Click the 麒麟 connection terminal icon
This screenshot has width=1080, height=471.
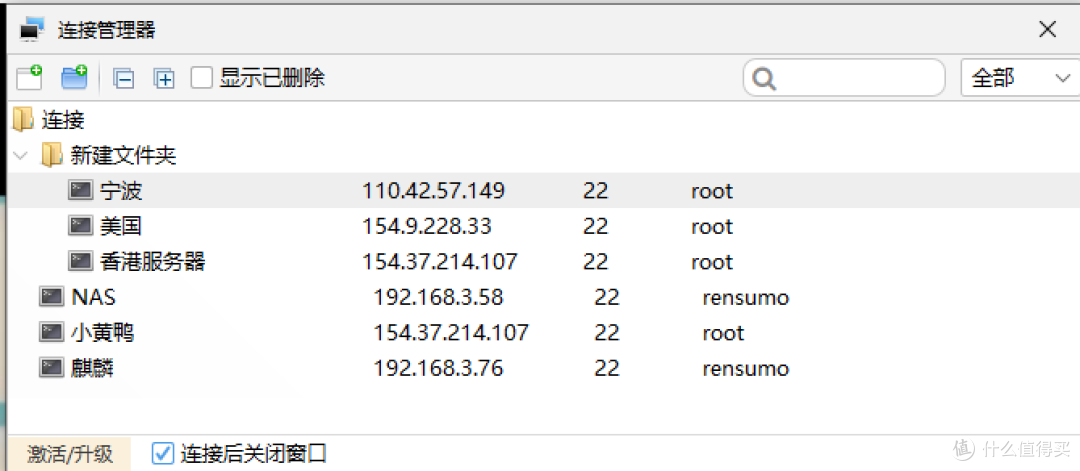[x=52, y=369]
